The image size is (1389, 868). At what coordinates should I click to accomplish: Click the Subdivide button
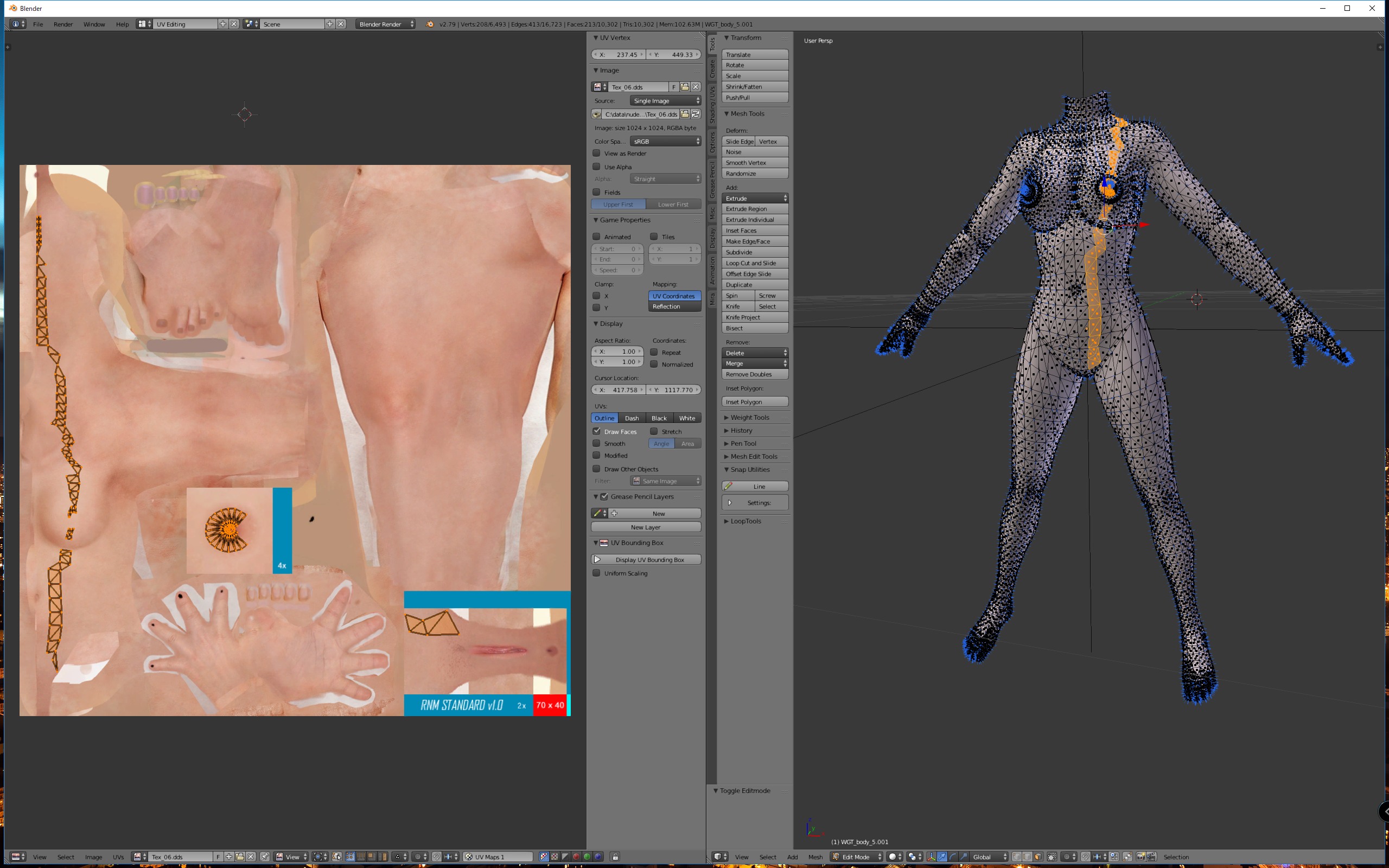[755, 252]
